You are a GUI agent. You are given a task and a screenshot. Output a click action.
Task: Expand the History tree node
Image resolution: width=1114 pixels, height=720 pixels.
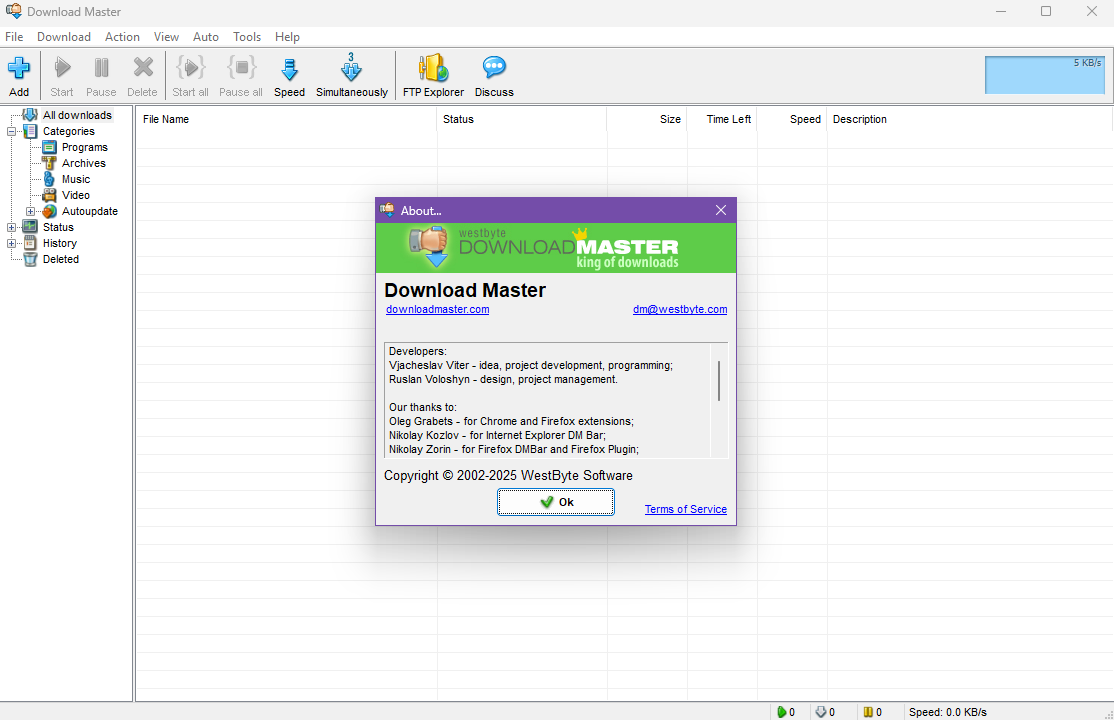(x=12, y=243)
